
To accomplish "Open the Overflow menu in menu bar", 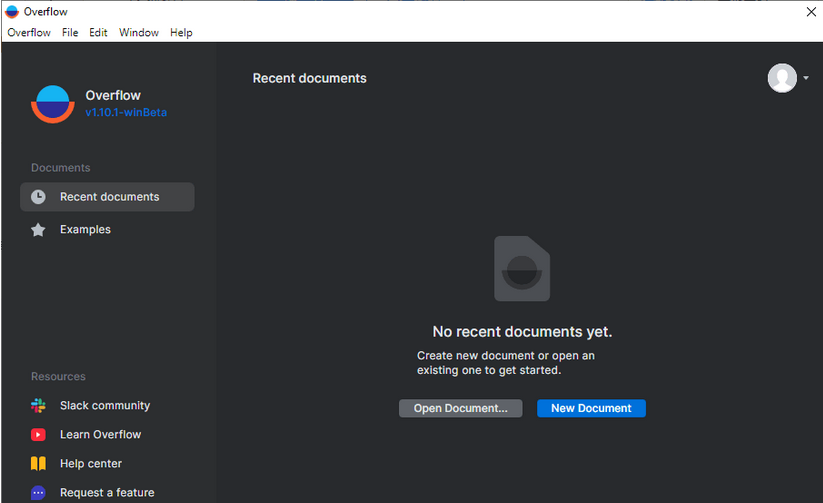I will (29, 33).
